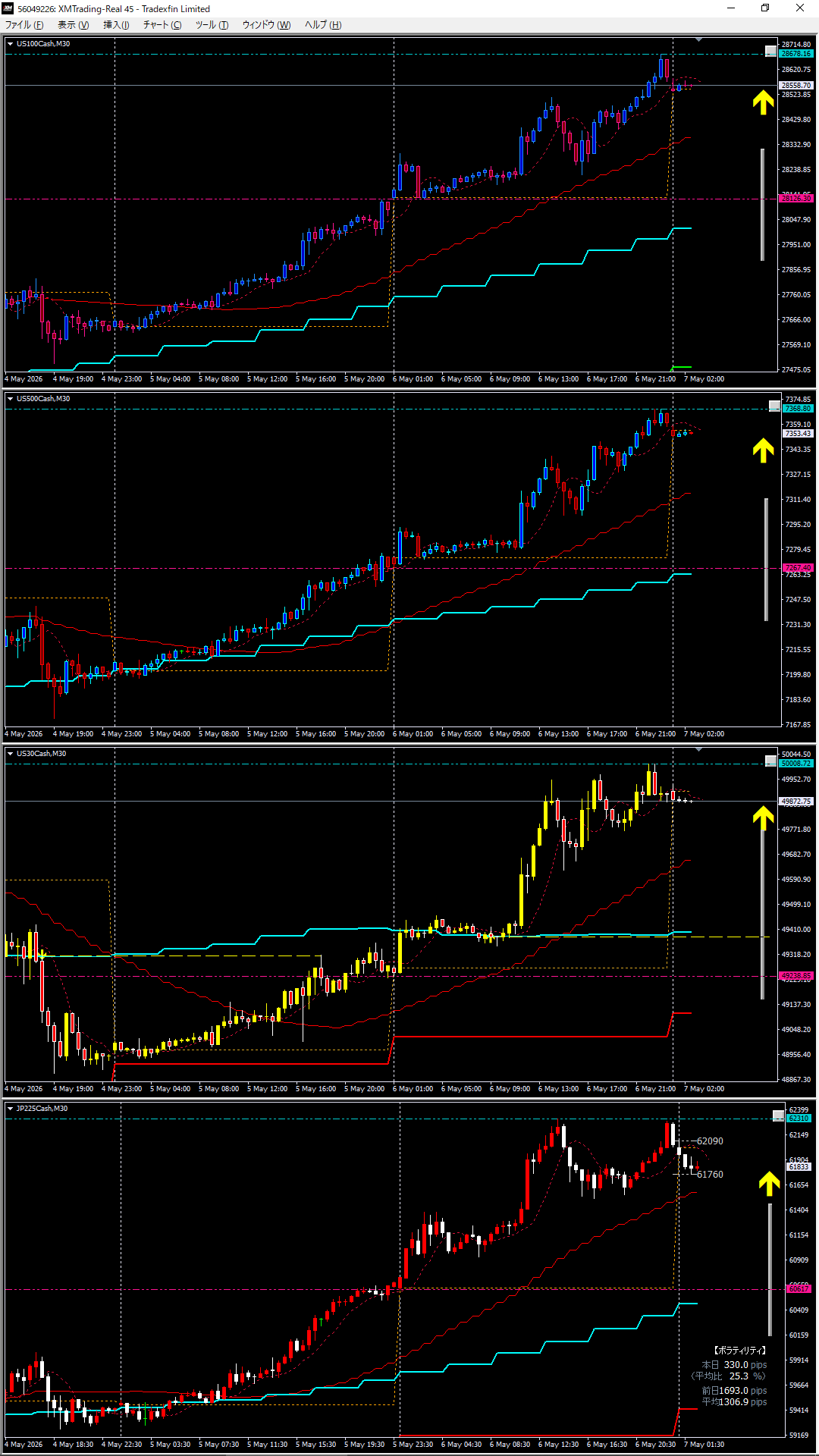Click chart shift triangle marker on US100Cash chart
819x1456 pixels.
(x=698, y=39)
